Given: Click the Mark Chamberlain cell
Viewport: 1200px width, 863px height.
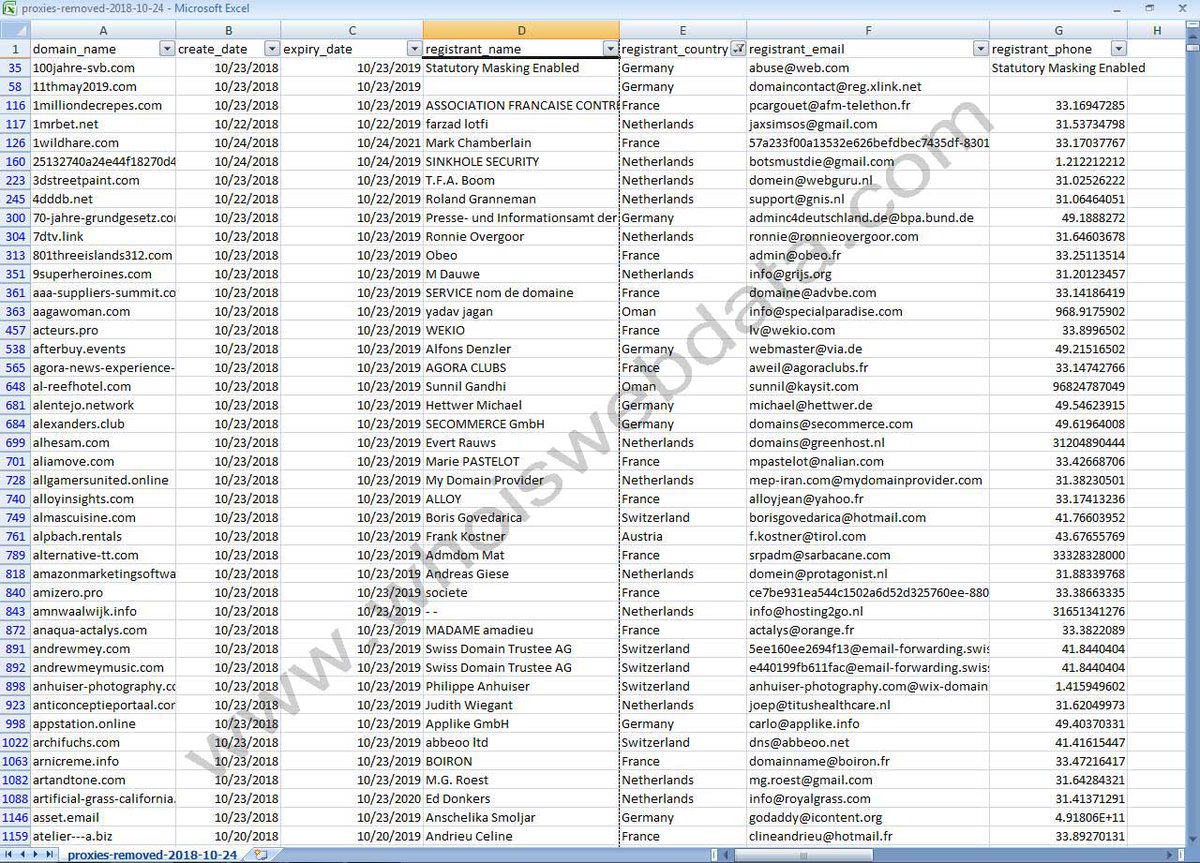Looking at the screenshot, I should (521, 143).
